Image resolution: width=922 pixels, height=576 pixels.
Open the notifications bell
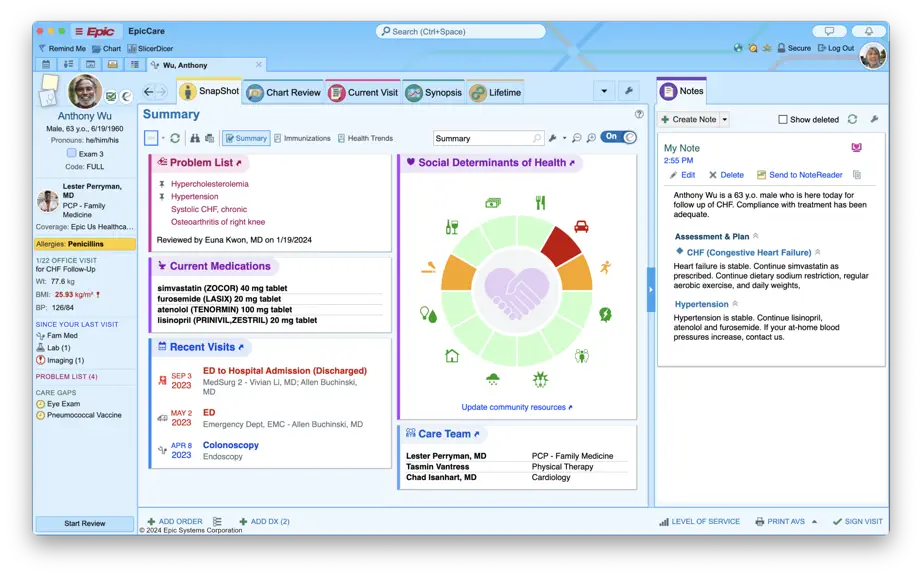click(x=868, y=31)
